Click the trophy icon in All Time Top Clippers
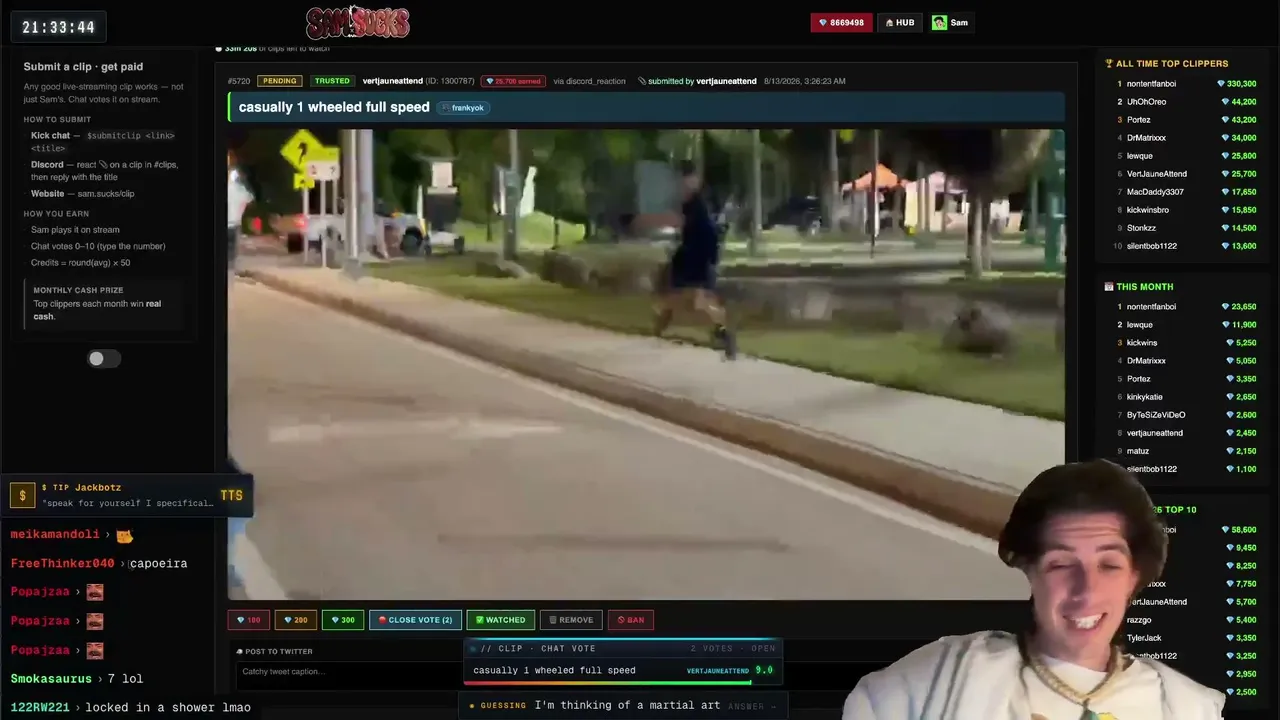Image resolution: width=1280 pixels, height=720 pixels. (1109, 64)
